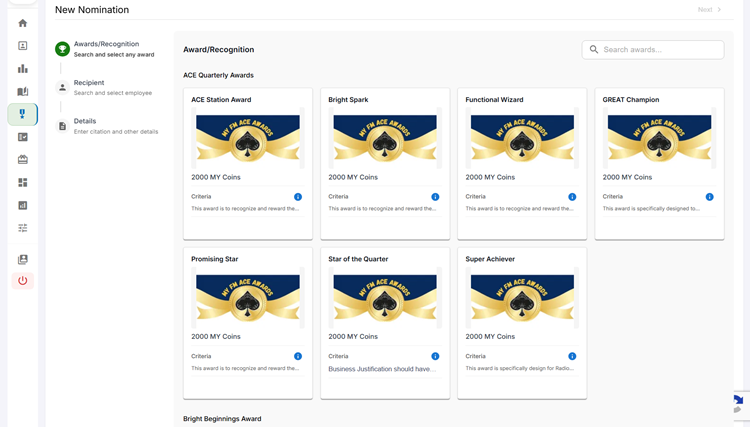The height and width of the screenshot is (427, 750).
Task: Click the Promising Star title
Action: tap(215, 259)
